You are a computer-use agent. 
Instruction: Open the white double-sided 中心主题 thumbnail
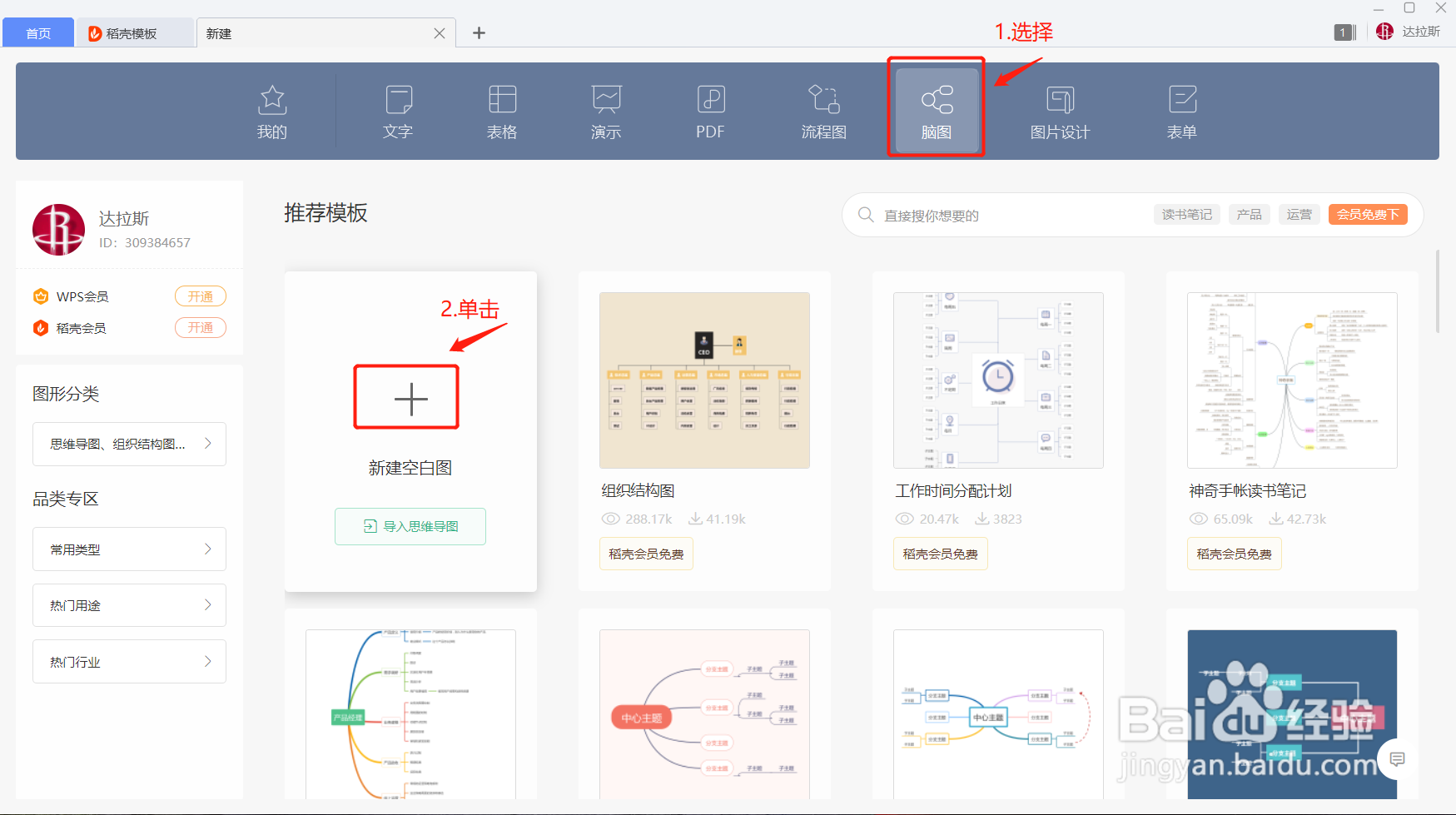998,714
